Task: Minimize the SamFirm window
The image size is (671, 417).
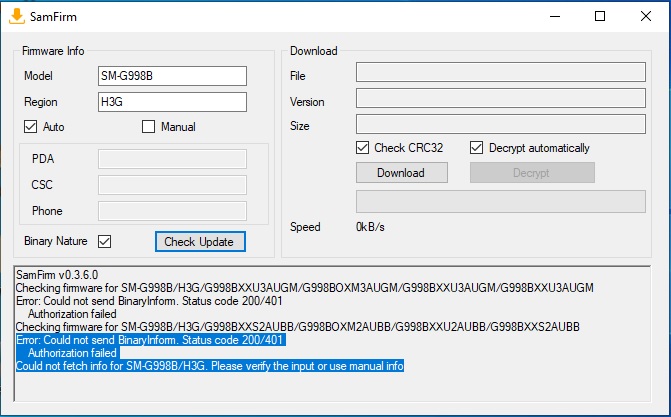Action: 555,16
